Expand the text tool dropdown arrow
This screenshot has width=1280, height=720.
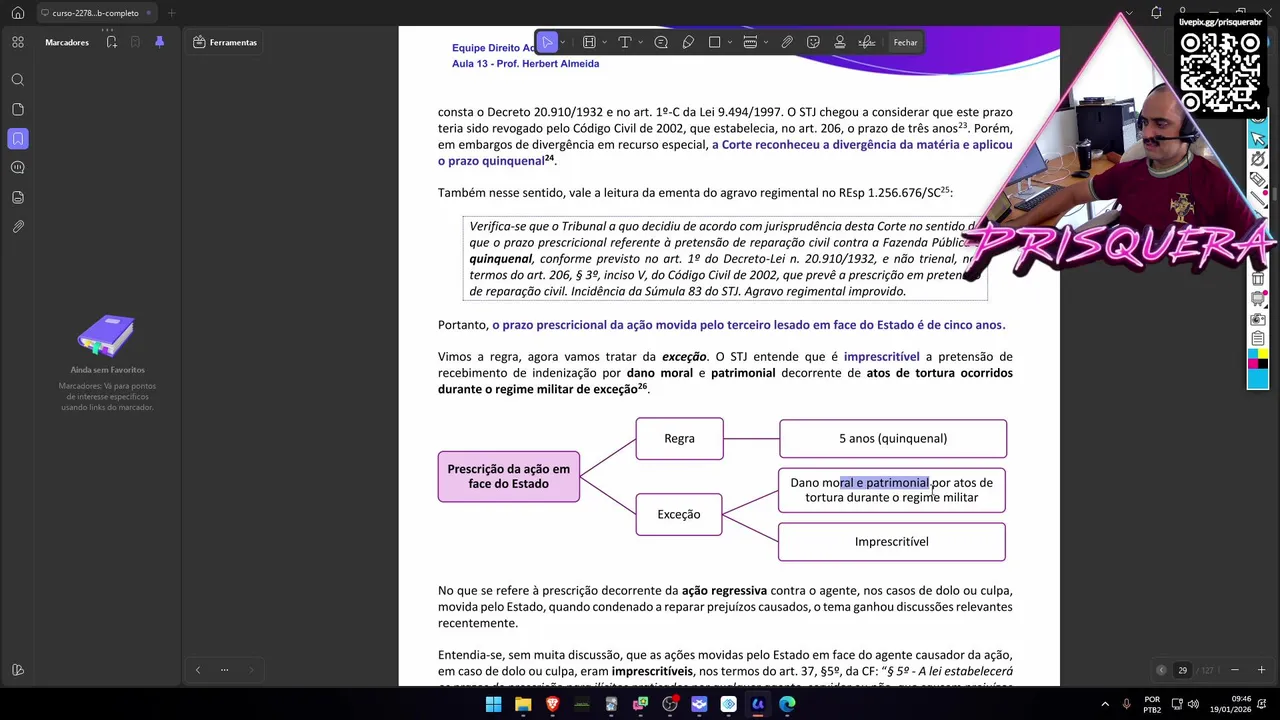click(x=639, y=42)
